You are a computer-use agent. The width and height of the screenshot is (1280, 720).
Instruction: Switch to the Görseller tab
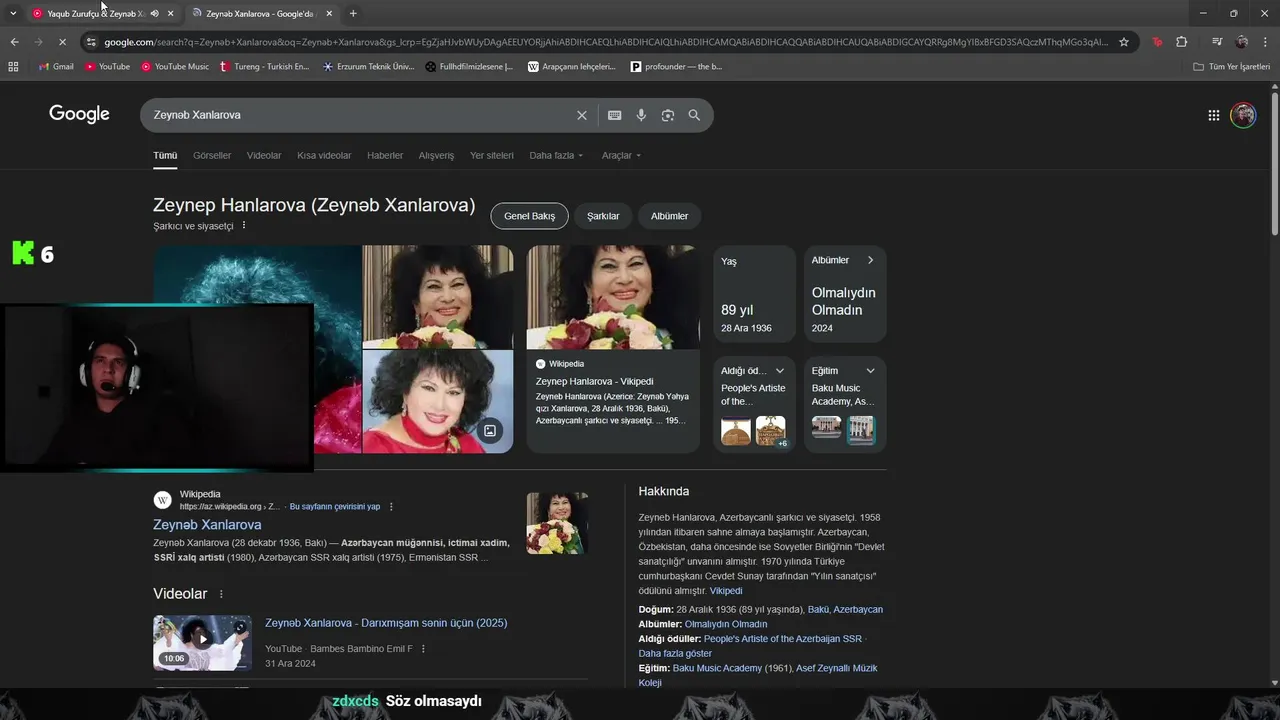click(x=212, y=155)
